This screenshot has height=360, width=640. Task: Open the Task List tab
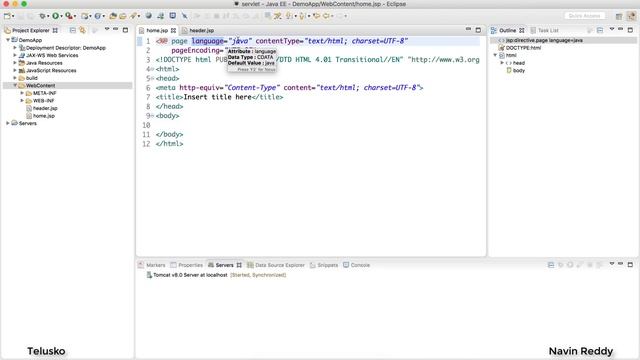point(548,31)
